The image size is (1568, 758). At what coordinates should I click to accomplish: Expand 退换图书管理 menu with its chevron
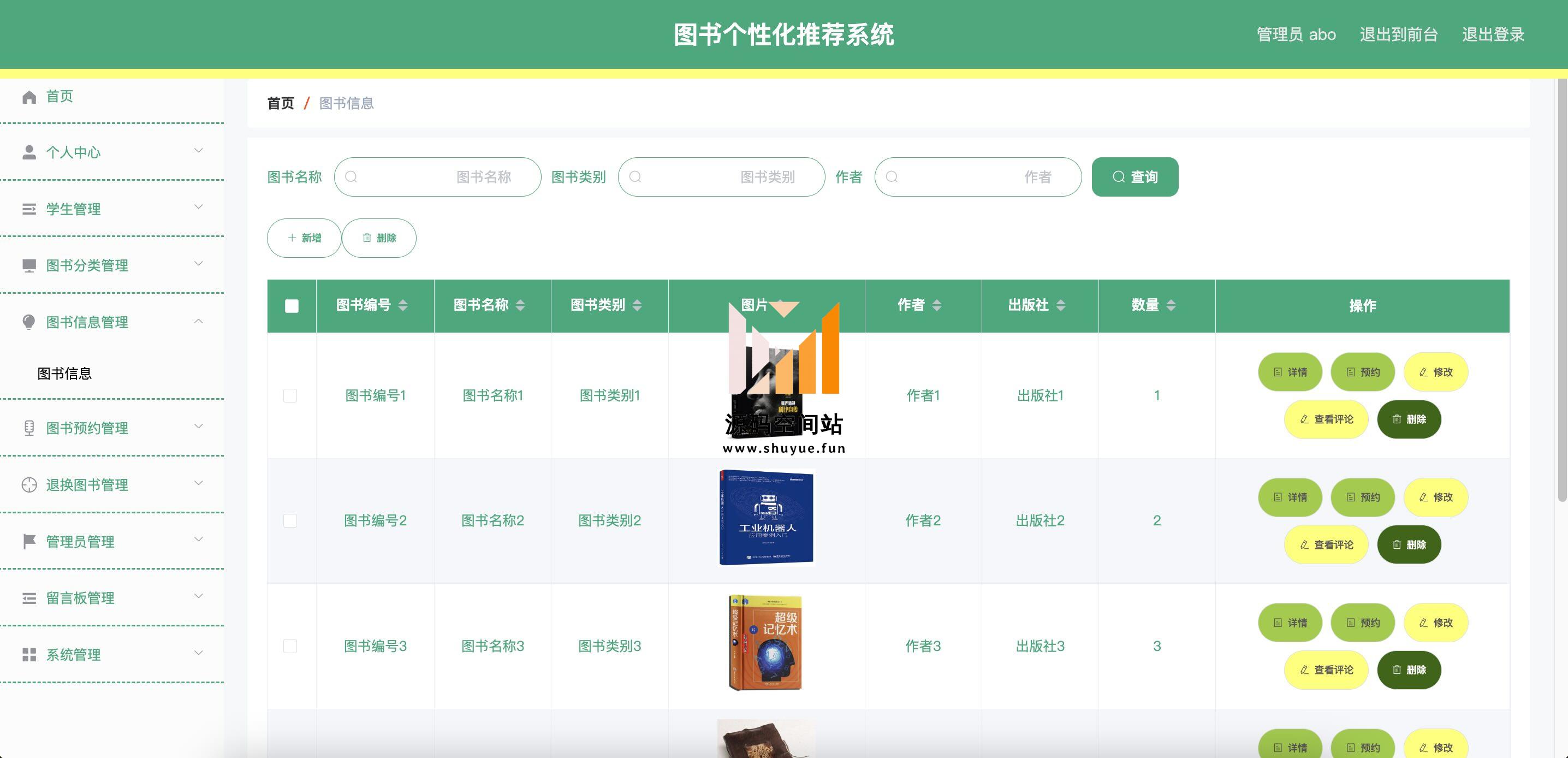click(198, 483)
